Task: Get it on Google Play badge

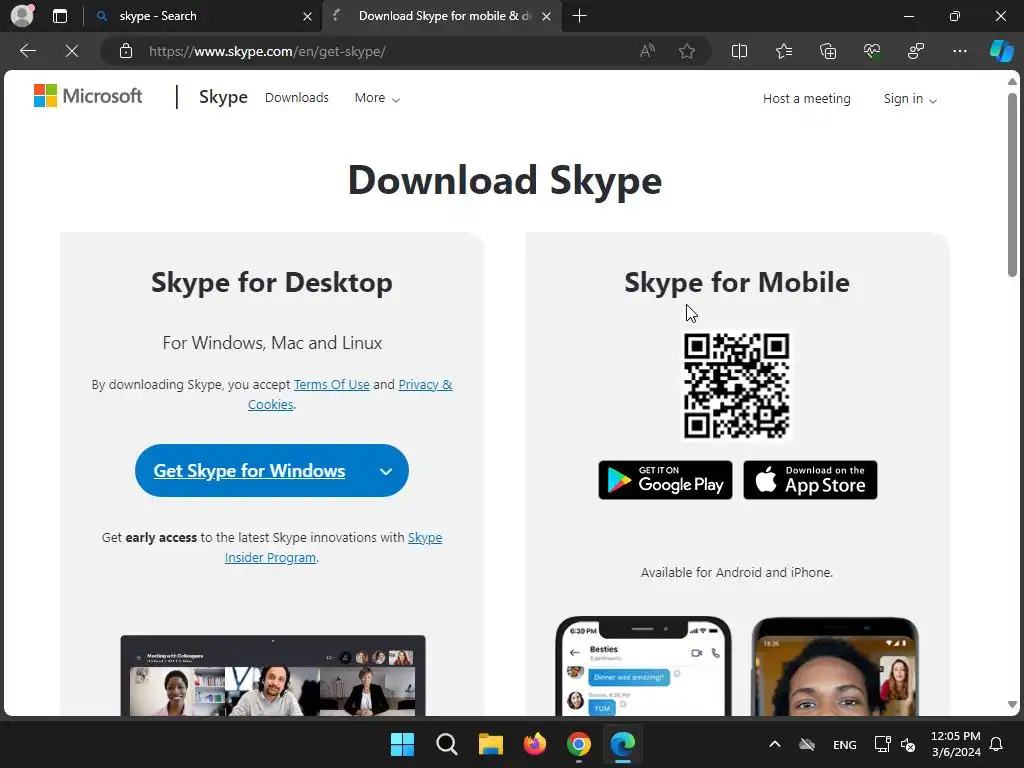Action: pos(665,480)
